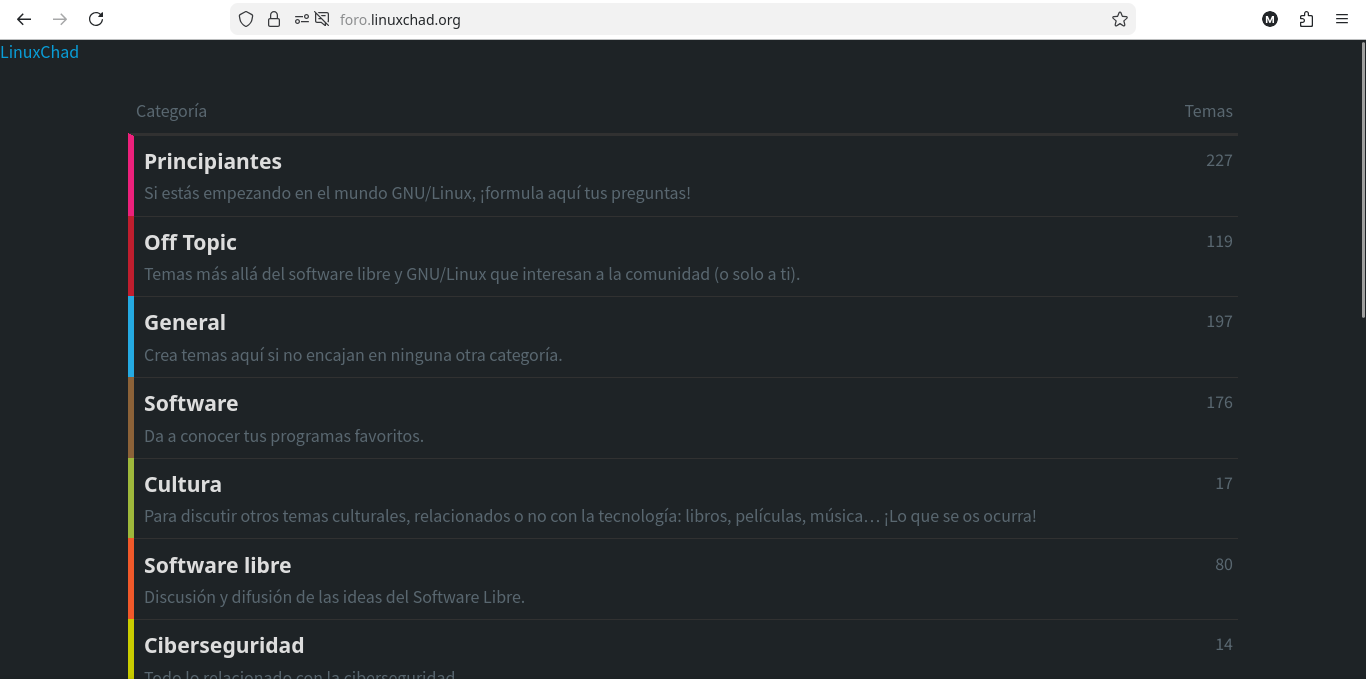Click the browser back arrow
The width and height of the screenshot is (1366, 679).
[24, 19]
